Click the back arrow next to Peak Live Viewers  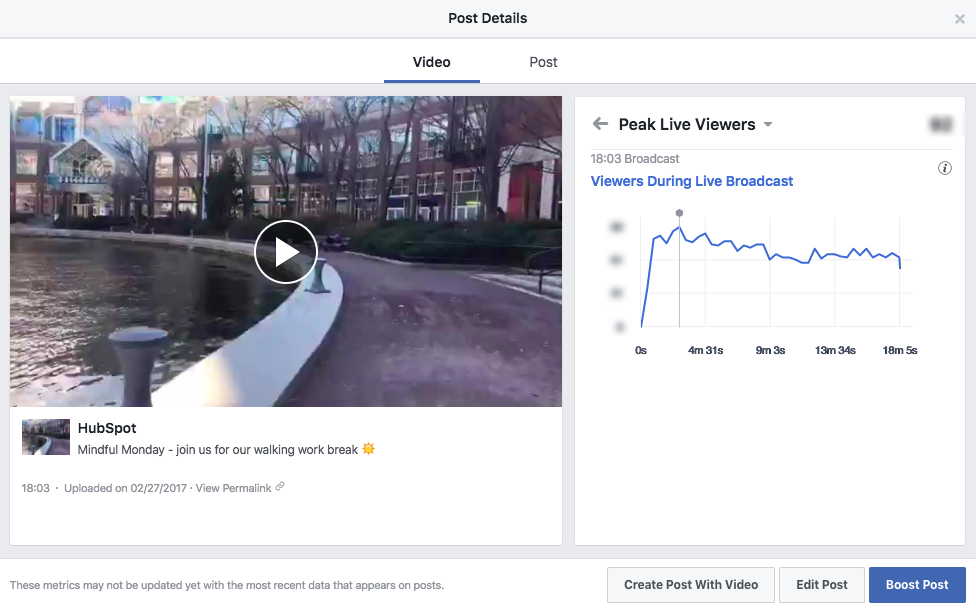coord(600,124)
